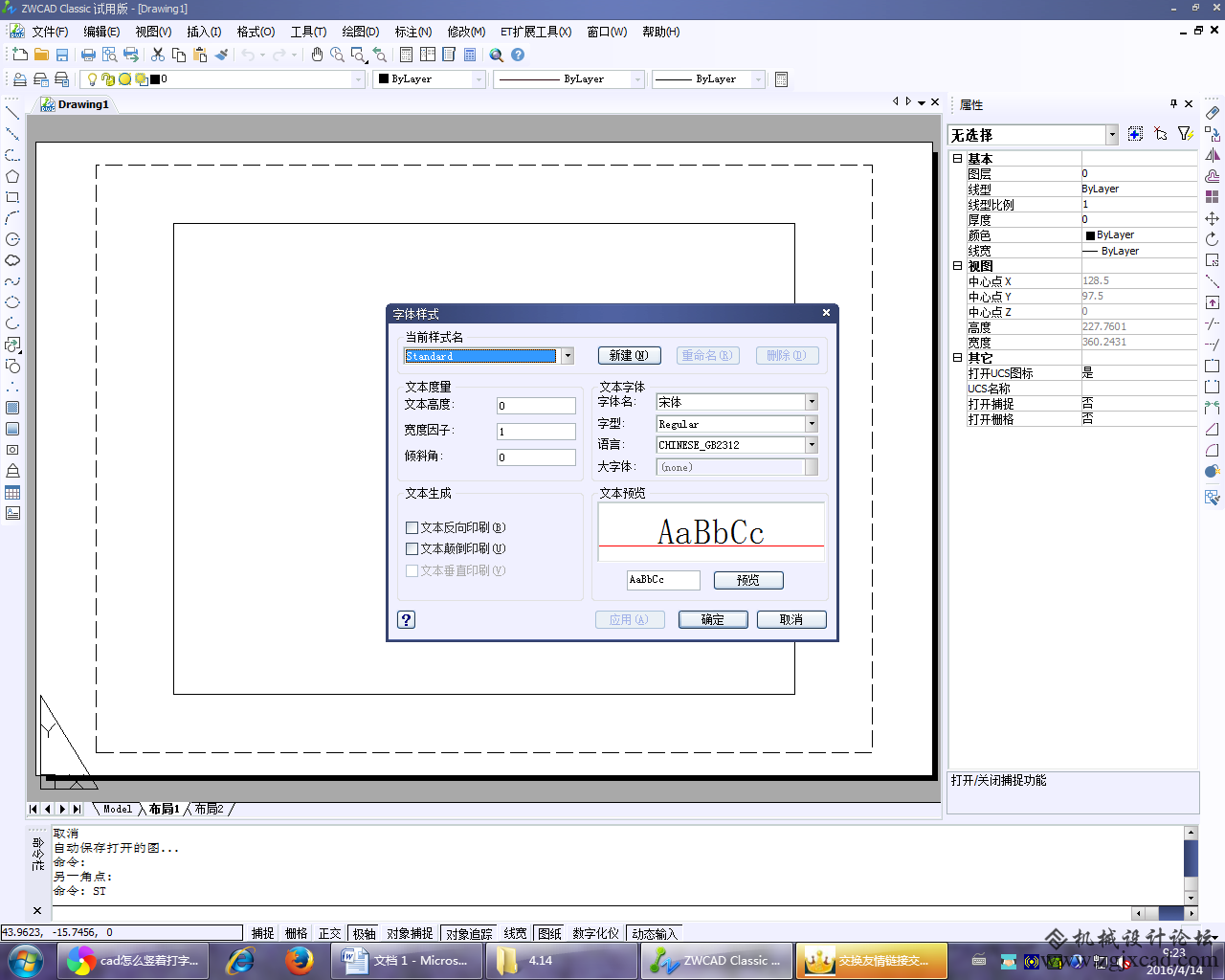Toggle 捕捉 snap in status bar
Image resolution: width=1225 pixels, height=980 pixels.
tap(262, 933)
